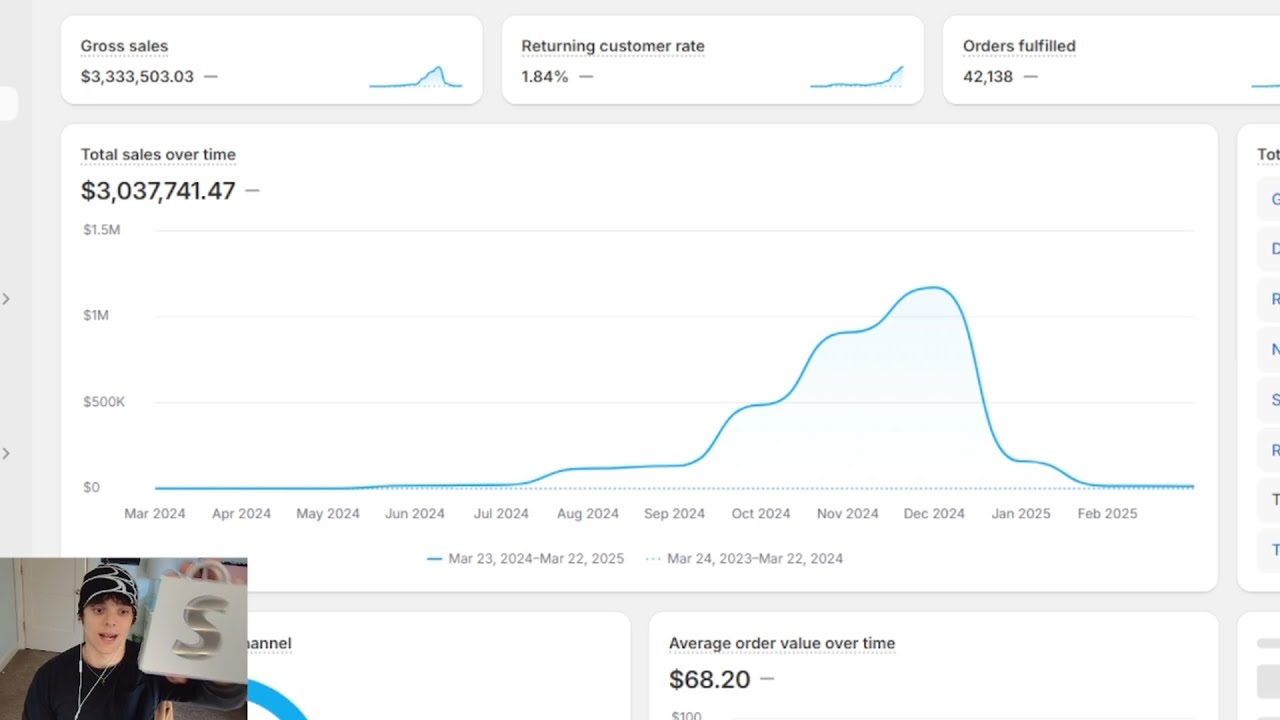Click the Feb 2025 axis label
1280x720 pixels.
click(1107, 513)
